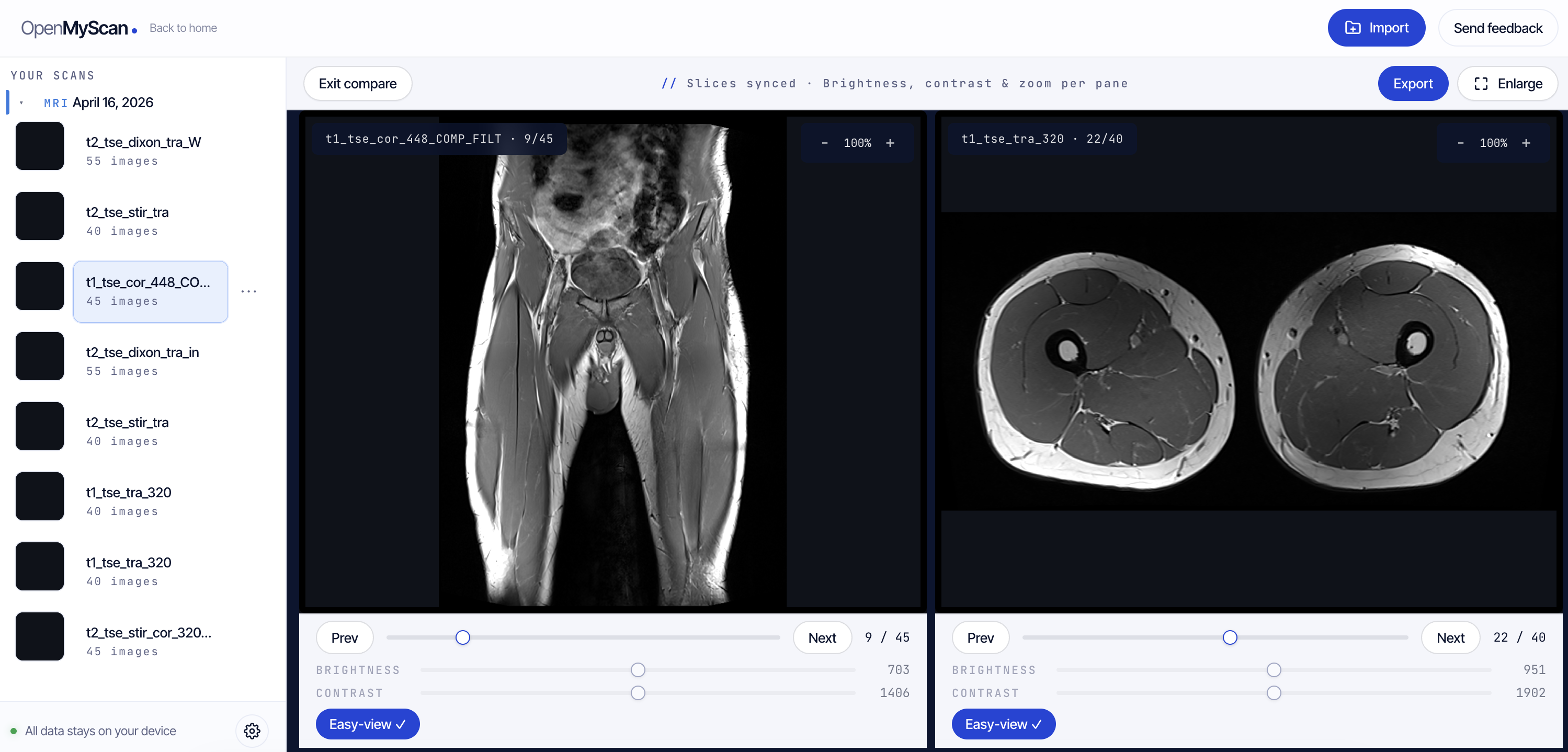
Task: Click the left pane 100% zoom value
Action: pos(857,143)
